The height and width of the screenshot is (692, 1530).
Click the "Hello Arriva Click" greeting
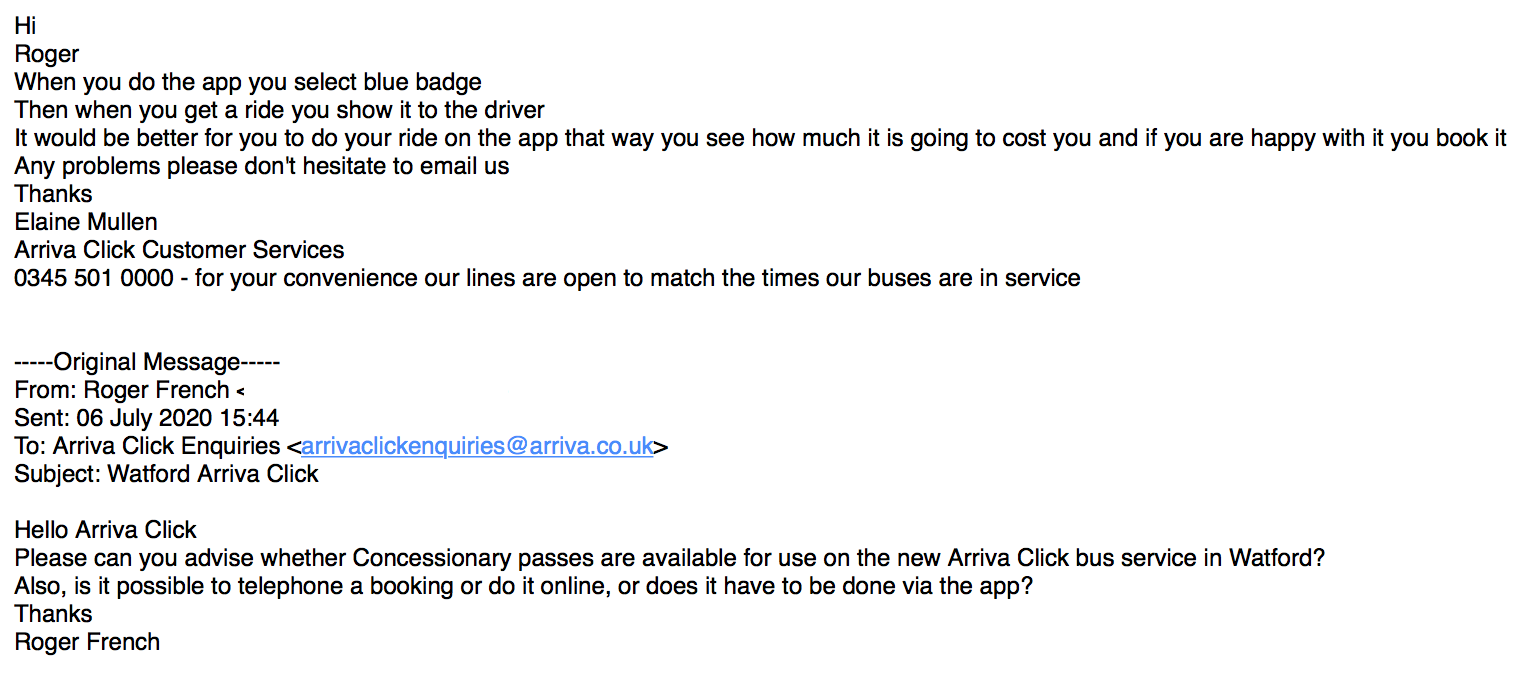[105, 530]
